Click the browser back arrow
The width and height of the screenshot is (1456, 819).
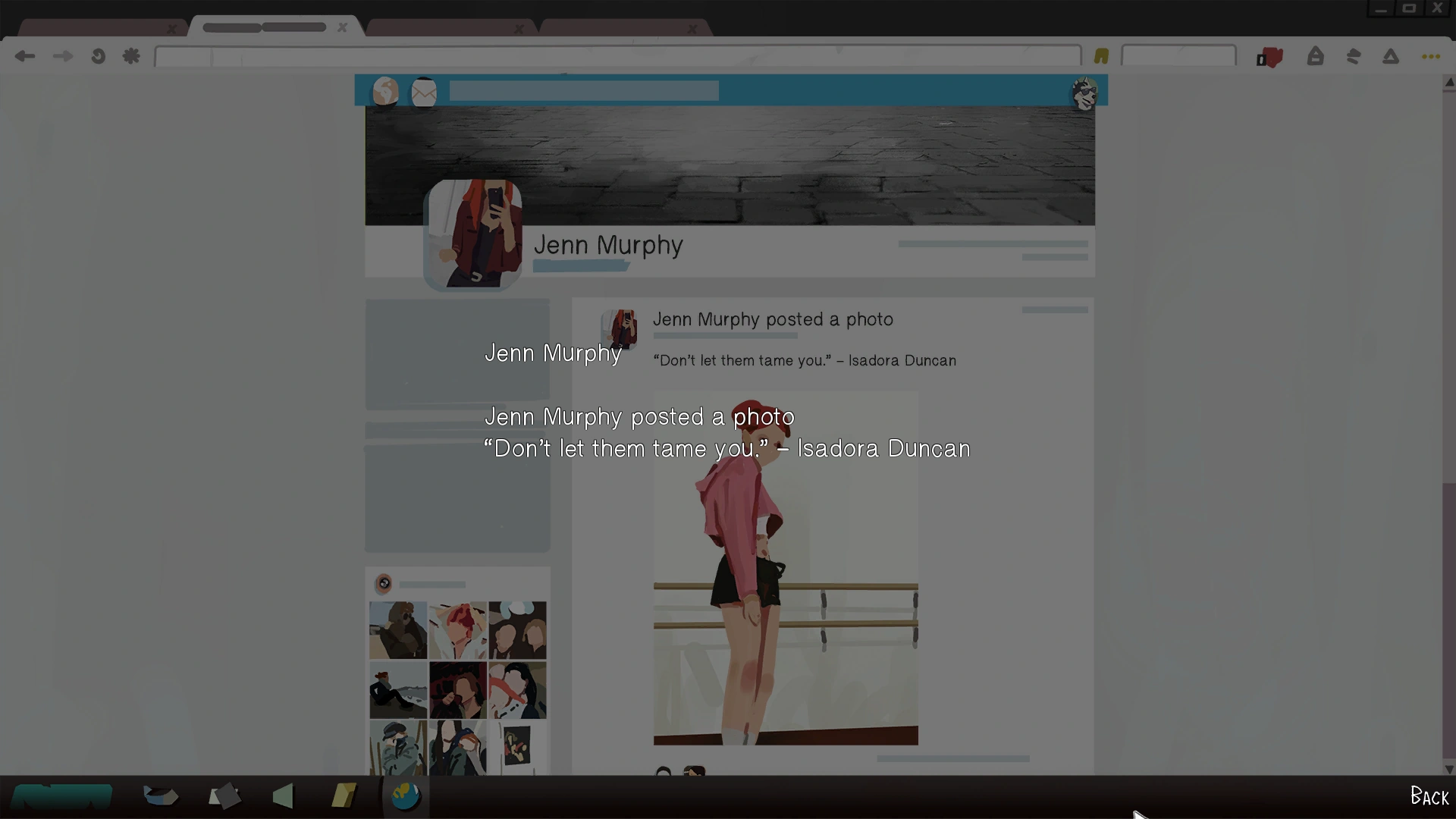click(x=25, y=56)
